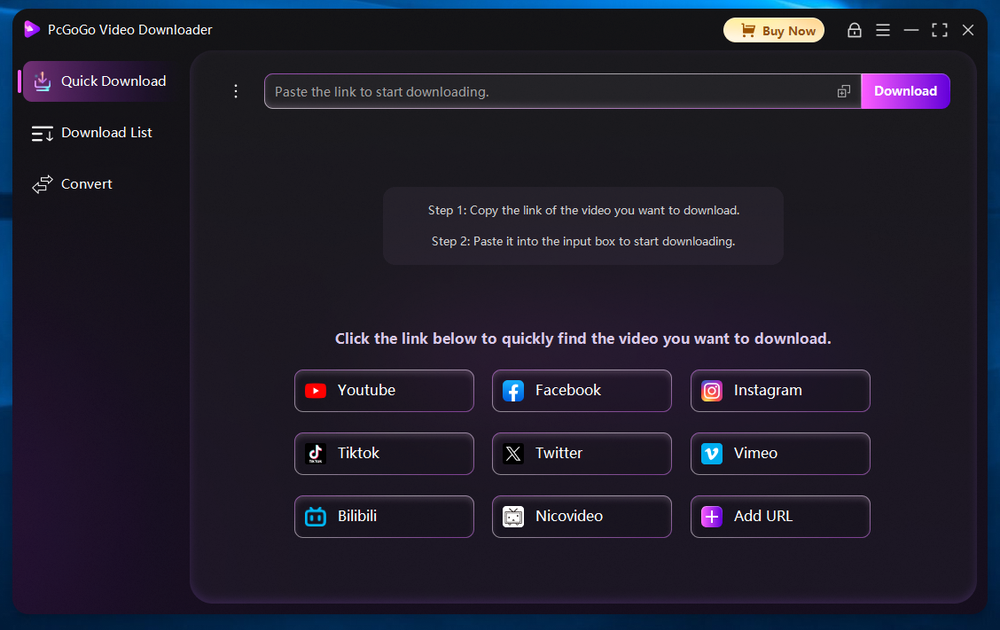The width and height of the screenshot is (1000, 630).
Task: Open the three-dot options next to link box
Action: [236, 91]
